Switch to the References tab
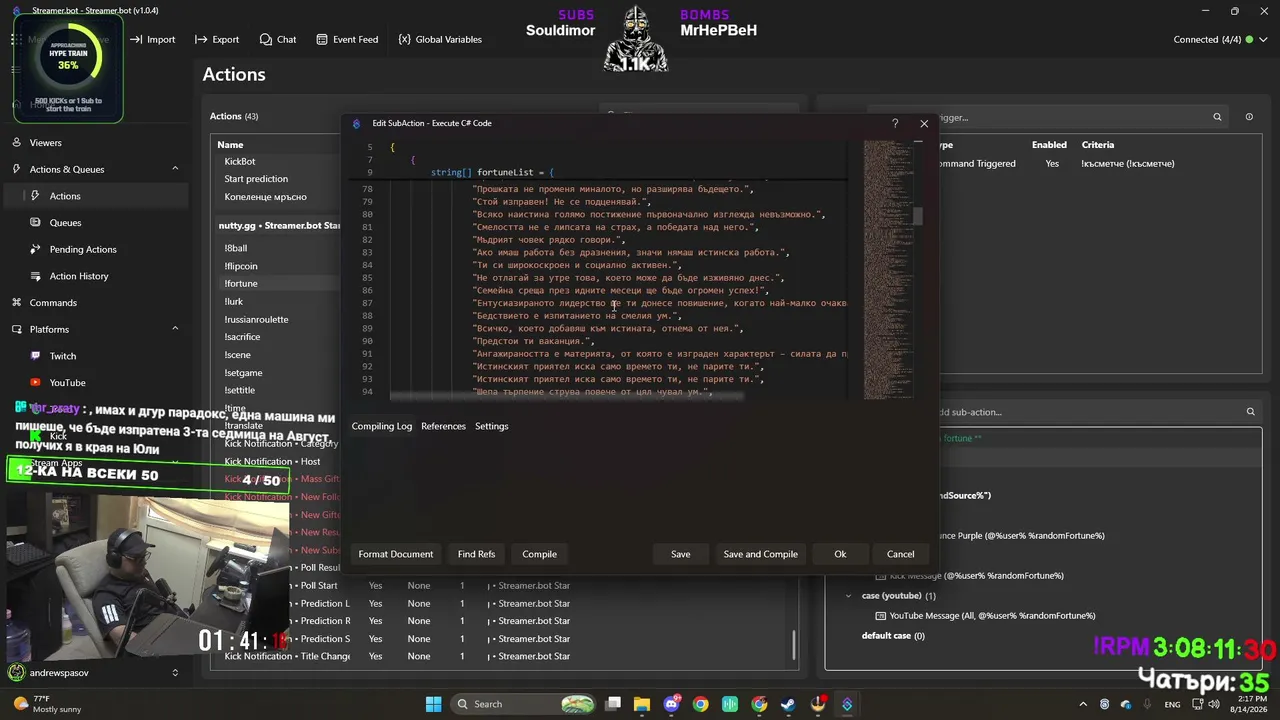 [x=443, y=426]
